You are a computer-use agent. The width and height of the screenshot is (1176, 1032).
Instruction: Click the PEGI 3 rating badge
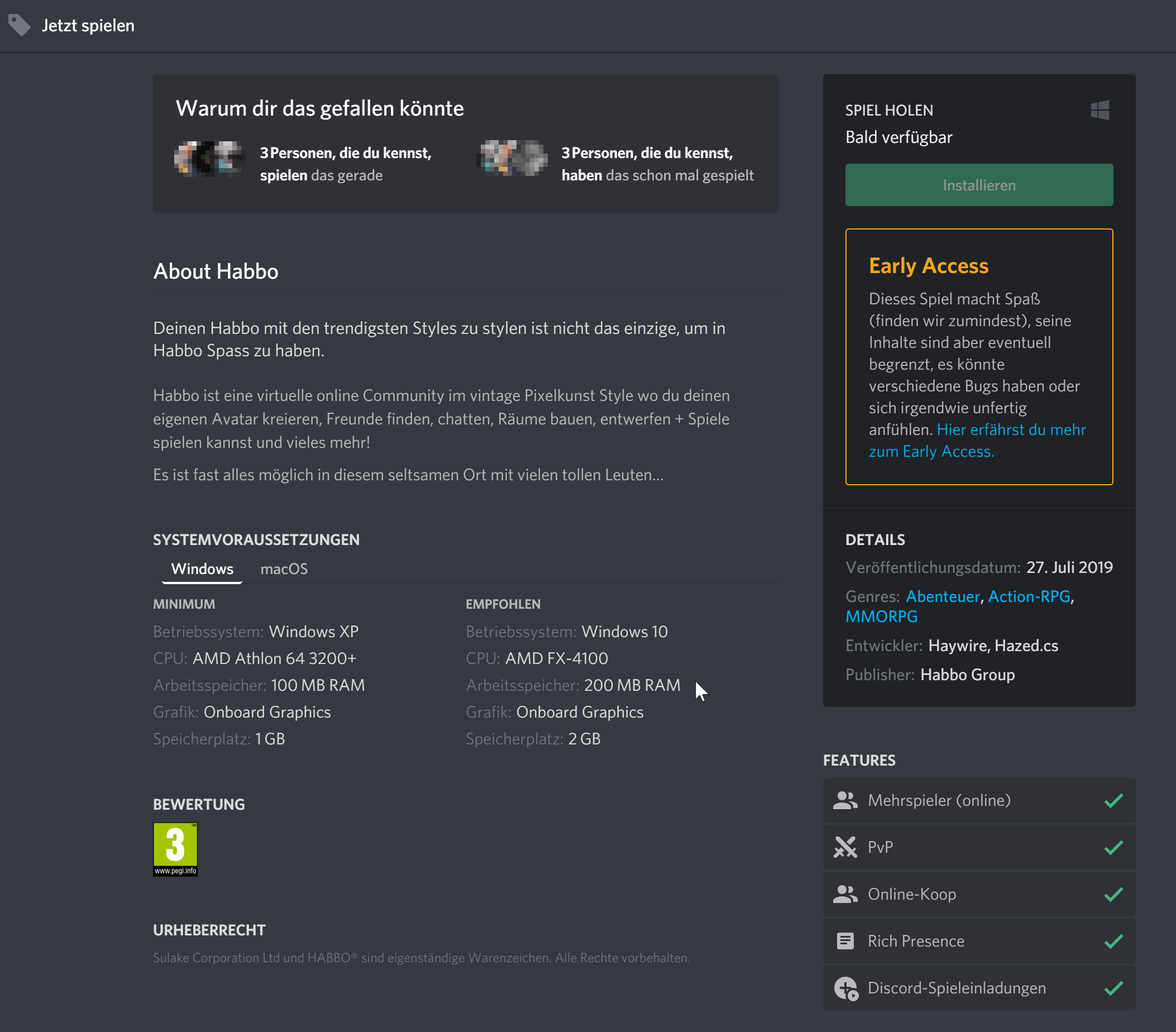point(175,849)
